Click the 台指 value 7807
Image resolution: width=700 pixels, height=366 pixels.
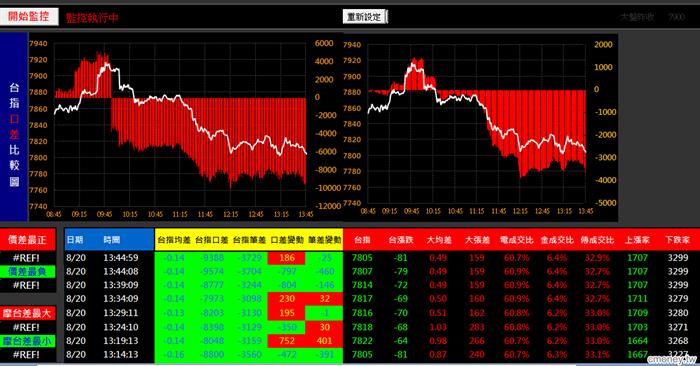click(x=362, y=271)
